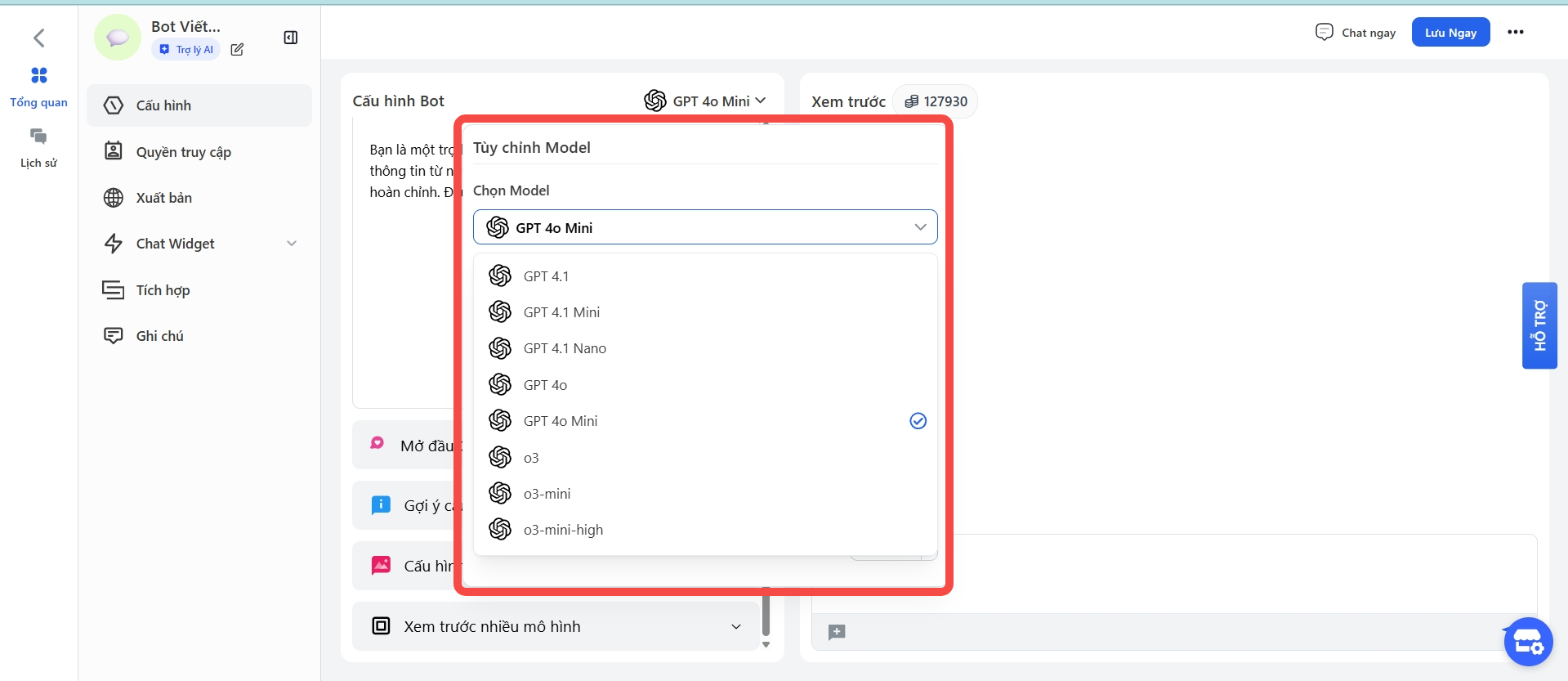
Task: Click the new chat plus icon
Action: (x=837, y=632)
